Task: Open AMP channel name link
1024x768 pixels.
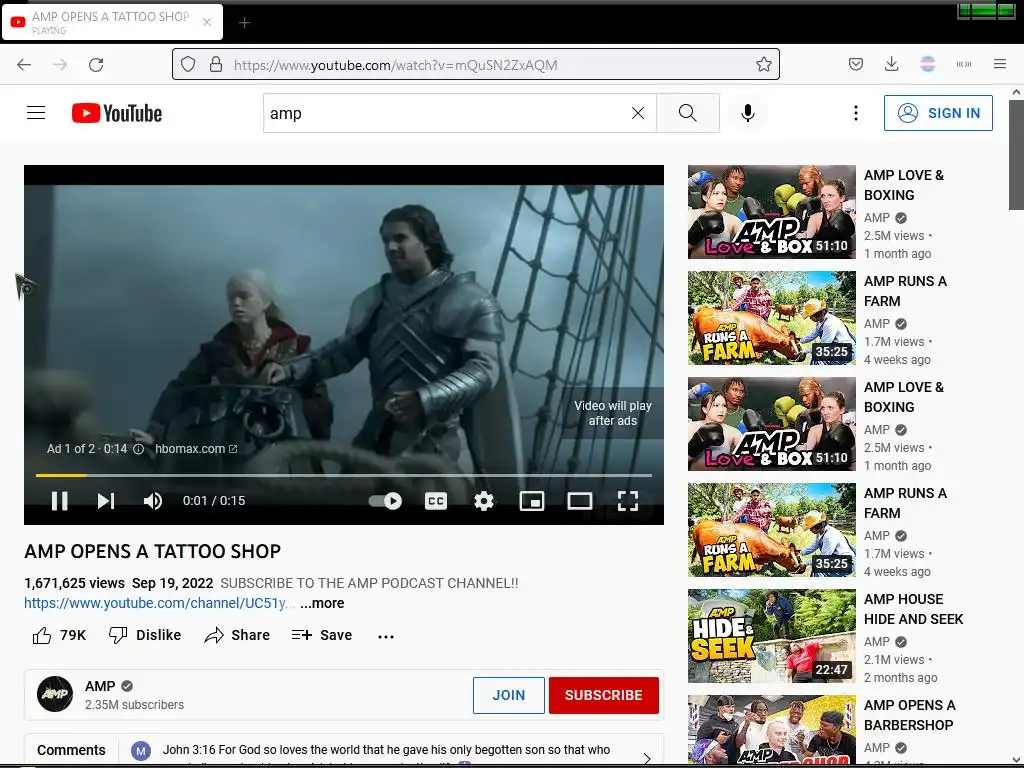Action: tap(100, 686)
